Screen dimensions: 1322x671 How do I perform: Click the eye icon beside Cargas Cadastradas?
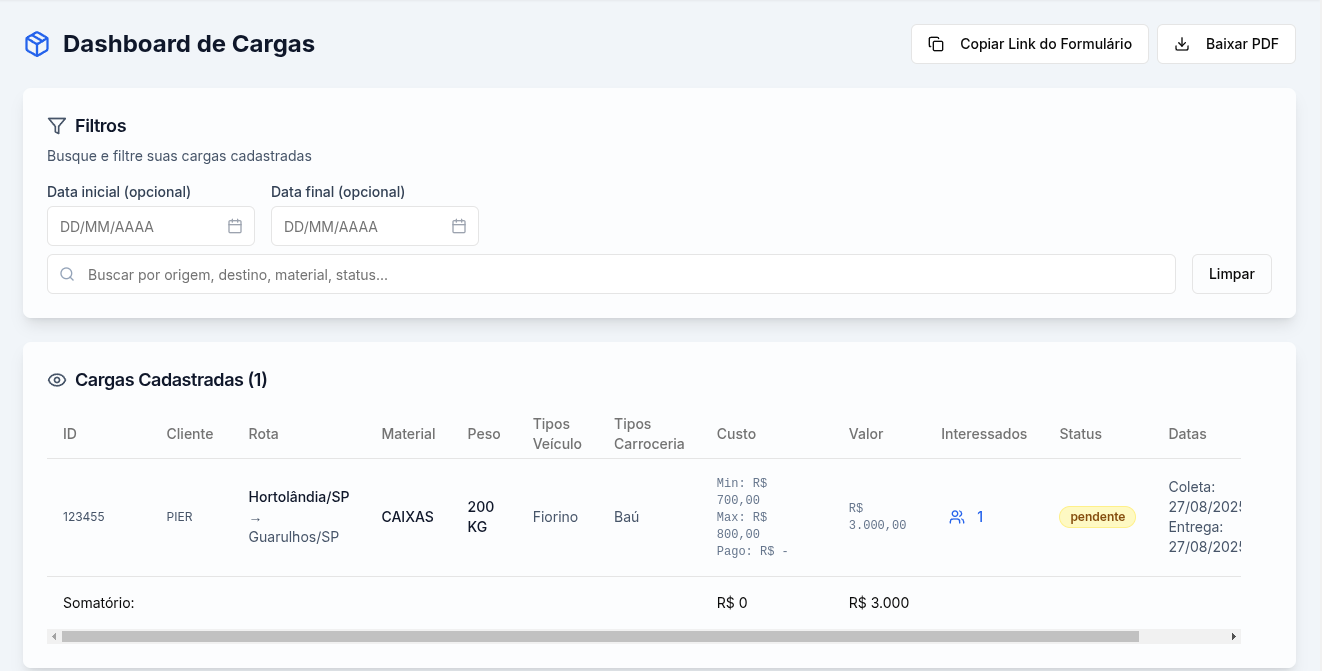(57, 380)
